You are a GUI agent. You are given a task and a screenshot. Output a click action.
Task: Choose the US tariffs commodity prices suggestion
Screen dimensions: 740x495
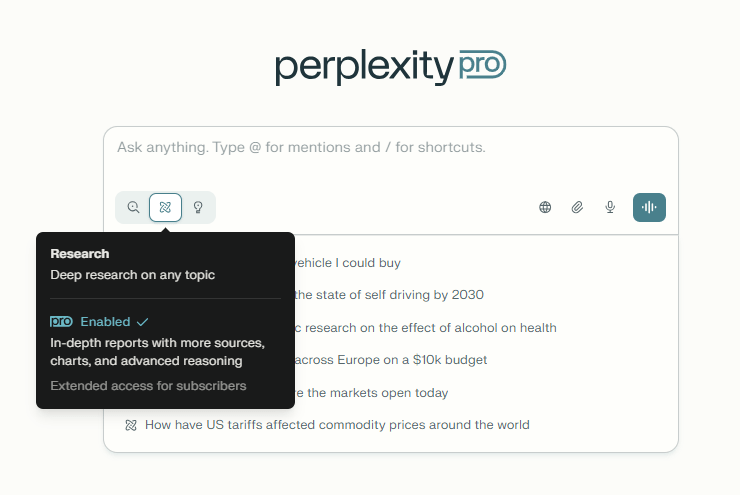click(x=336, y=425)
